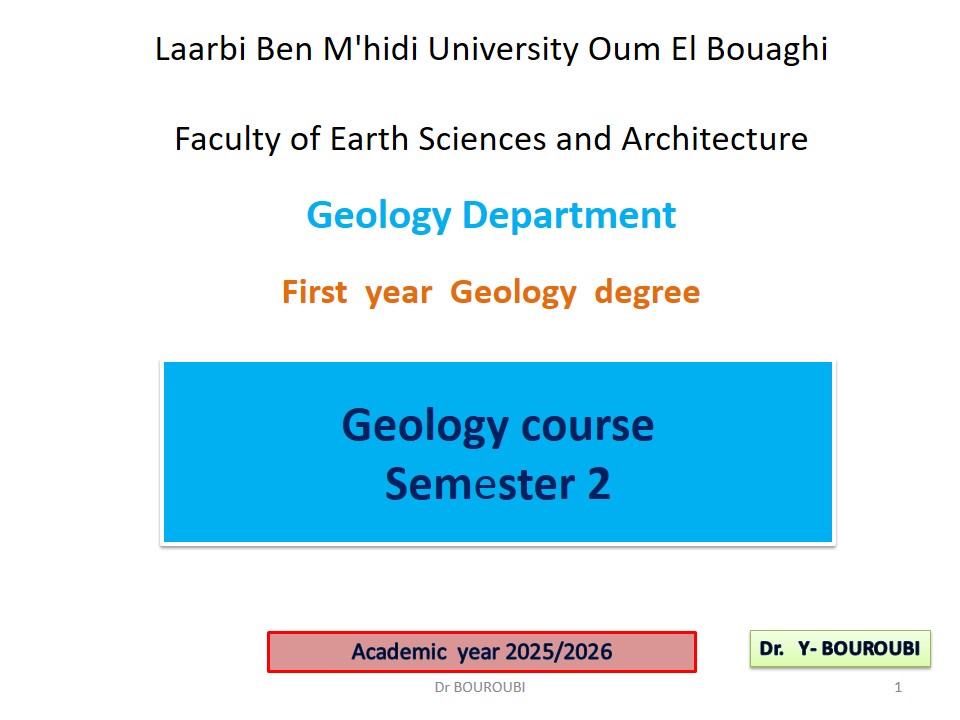Click the slide number 1 in footer
Viewport: 960px width, 720px height.
pos(898,688)
